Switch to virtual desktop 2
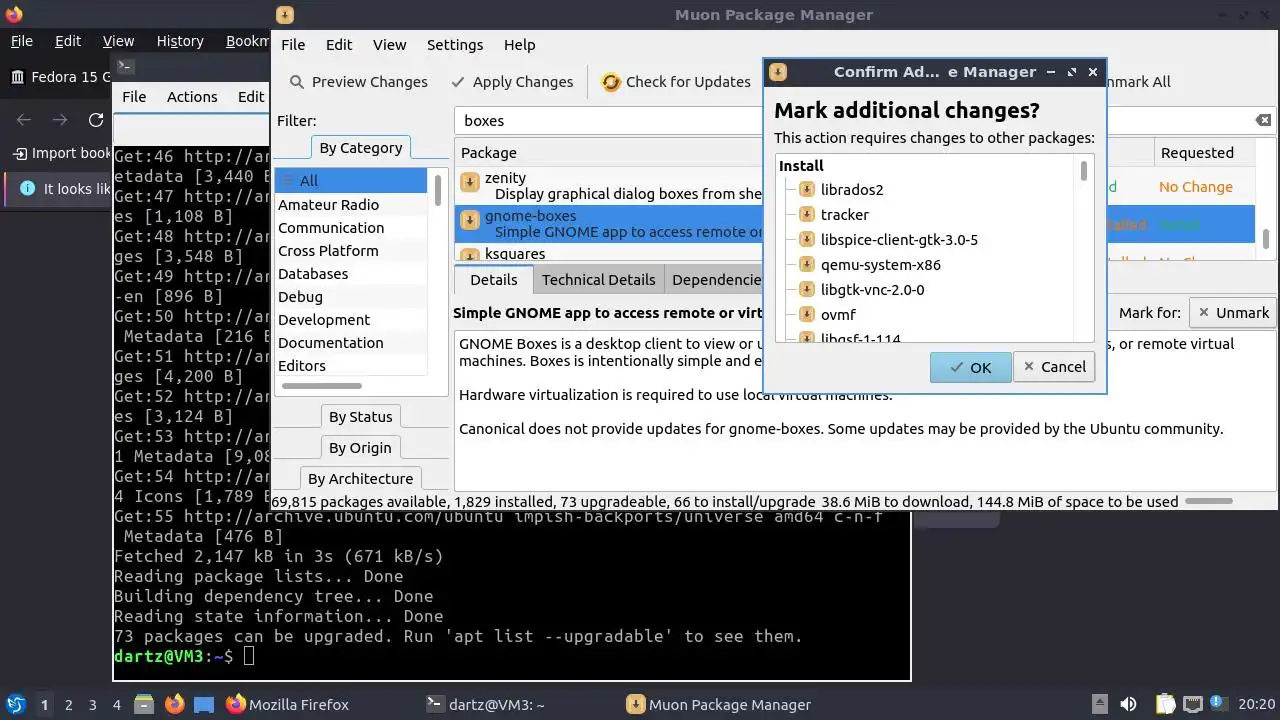Screen dimensions: 1280x720 click(x=69, y=704)
